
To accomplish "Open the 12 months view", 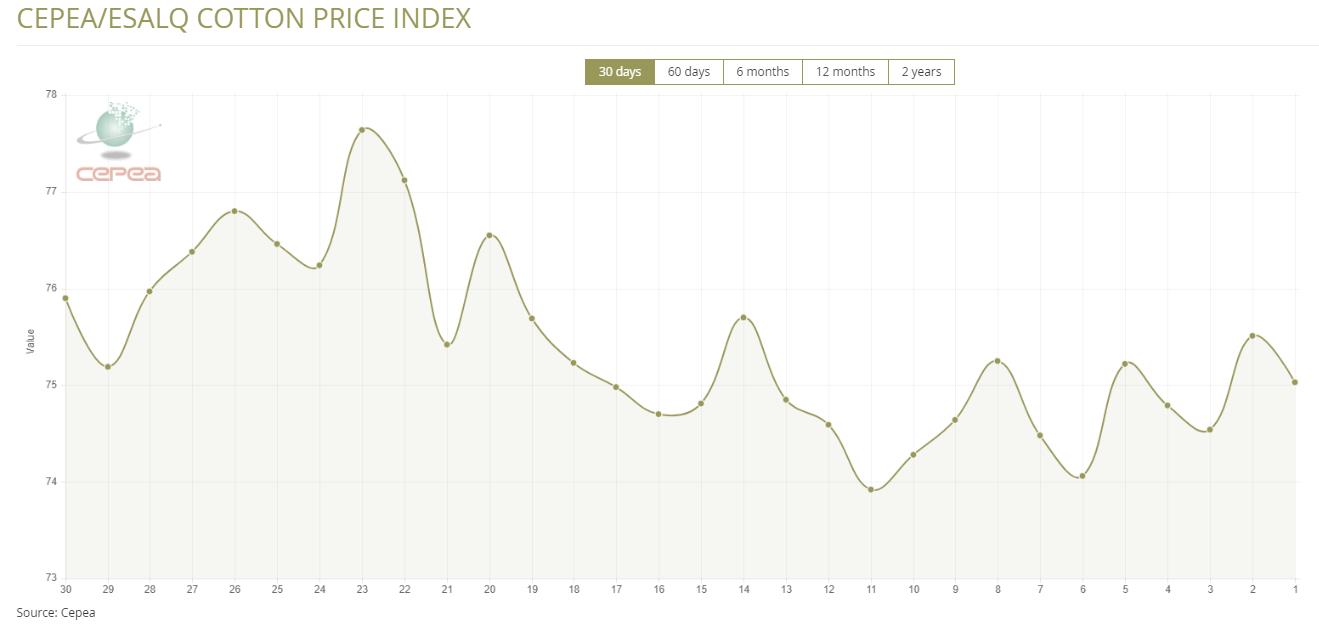I will click(845, 72).
